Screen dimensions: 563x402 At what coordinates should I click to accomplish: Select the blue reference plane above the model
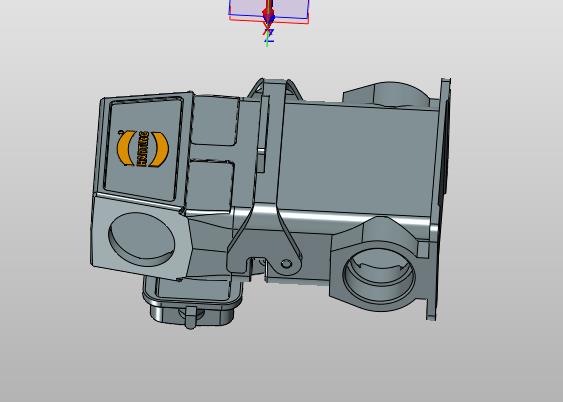click(269, 9)
